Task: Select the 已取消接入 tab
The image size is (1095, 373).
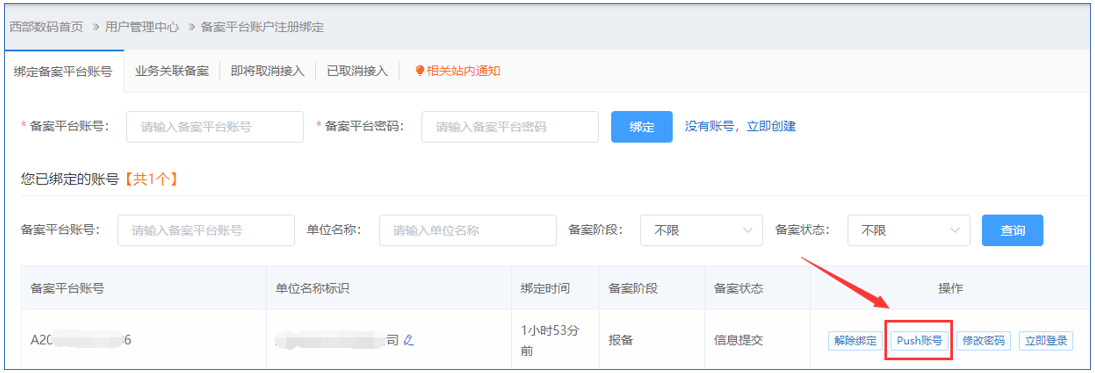Action: click(357, 71)
